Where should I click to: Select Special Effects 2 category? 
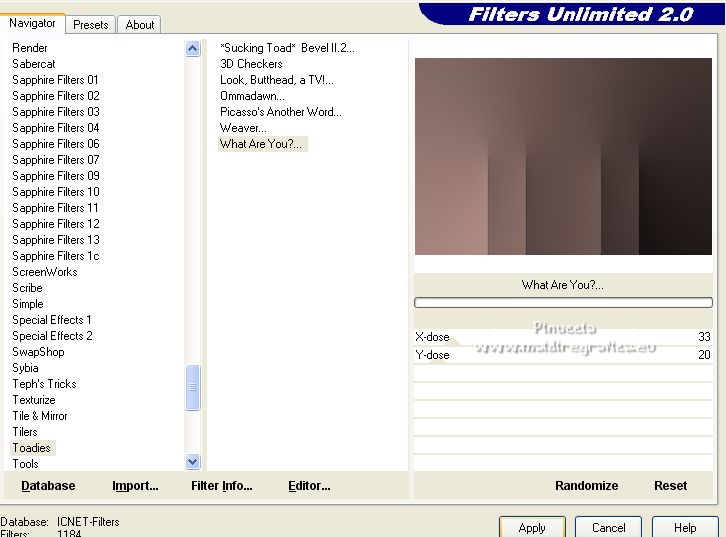pos(52,336)
